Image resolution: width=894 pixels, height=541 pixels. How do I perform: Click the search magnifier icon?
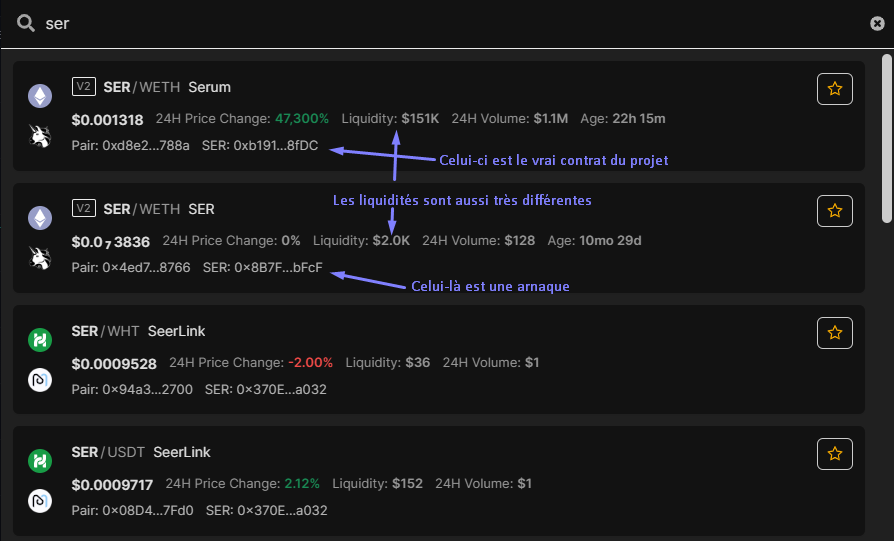[x=26, y=23]
